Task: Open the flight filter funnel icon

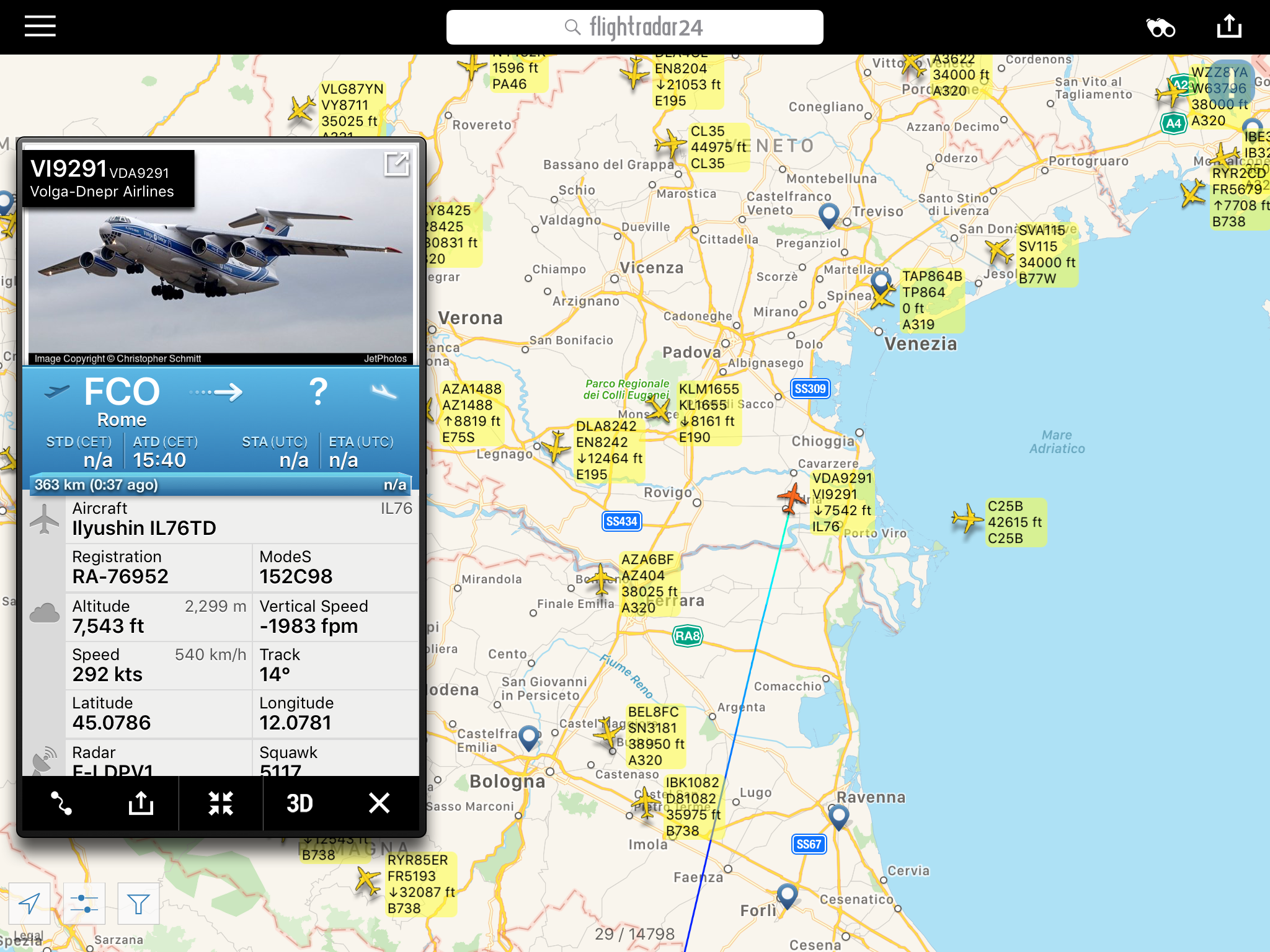Action: pyautogui.click(x=138, y=904)
